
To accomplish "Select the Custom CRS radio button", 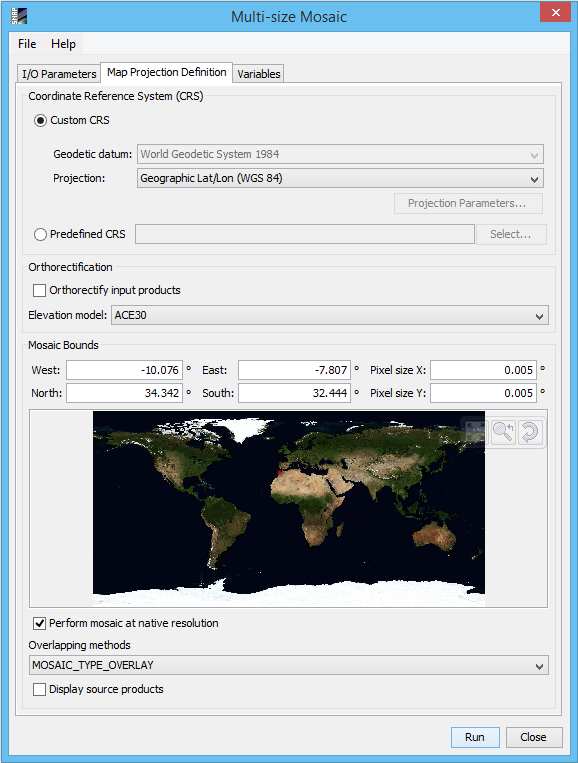I will pos(40,120).
